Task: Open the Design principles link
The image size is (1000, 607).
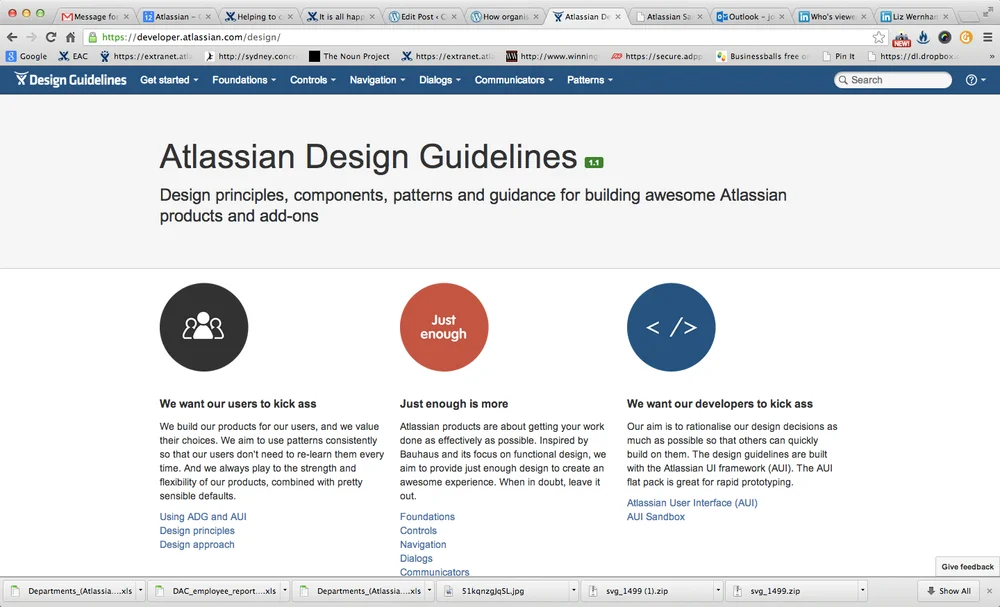Action: pos(197,530)
